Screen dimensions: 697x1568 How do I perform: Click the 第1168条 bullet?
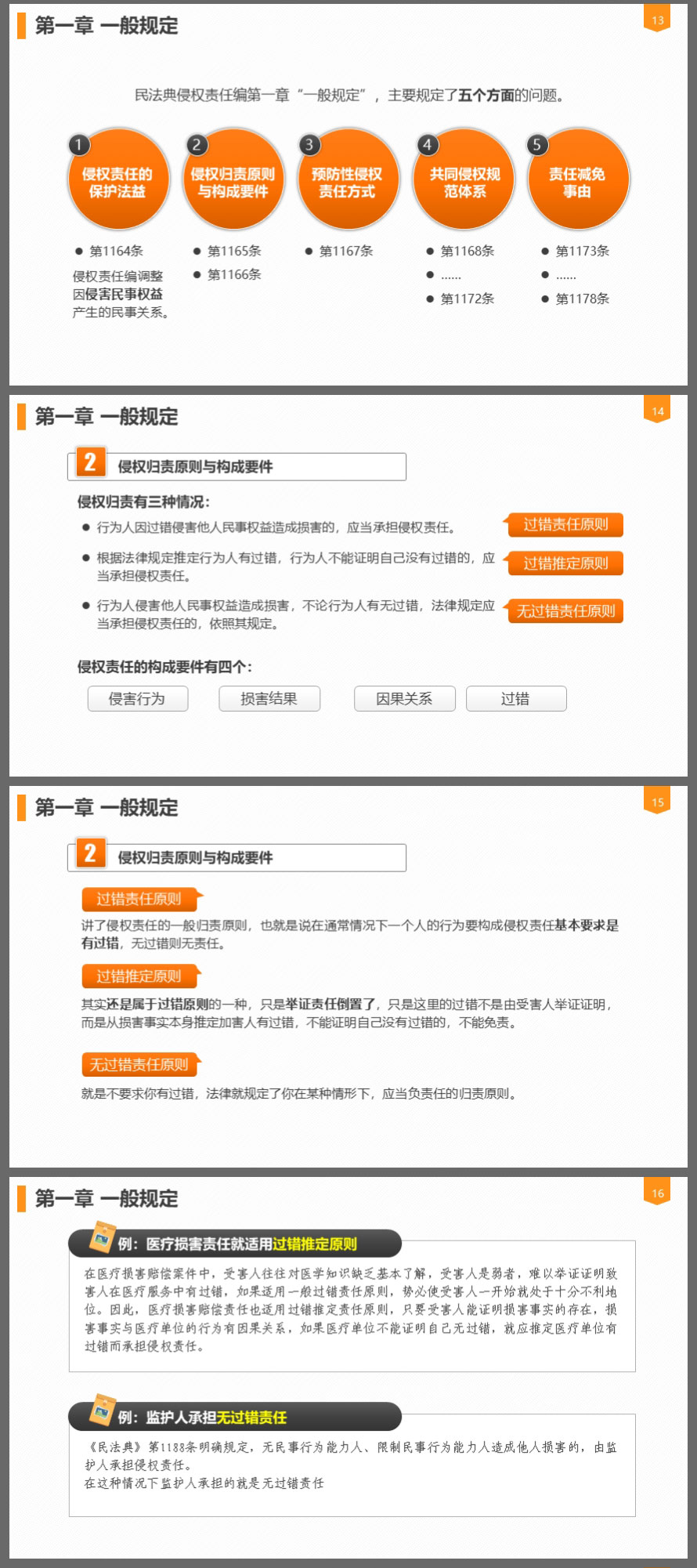click(460, 252)
